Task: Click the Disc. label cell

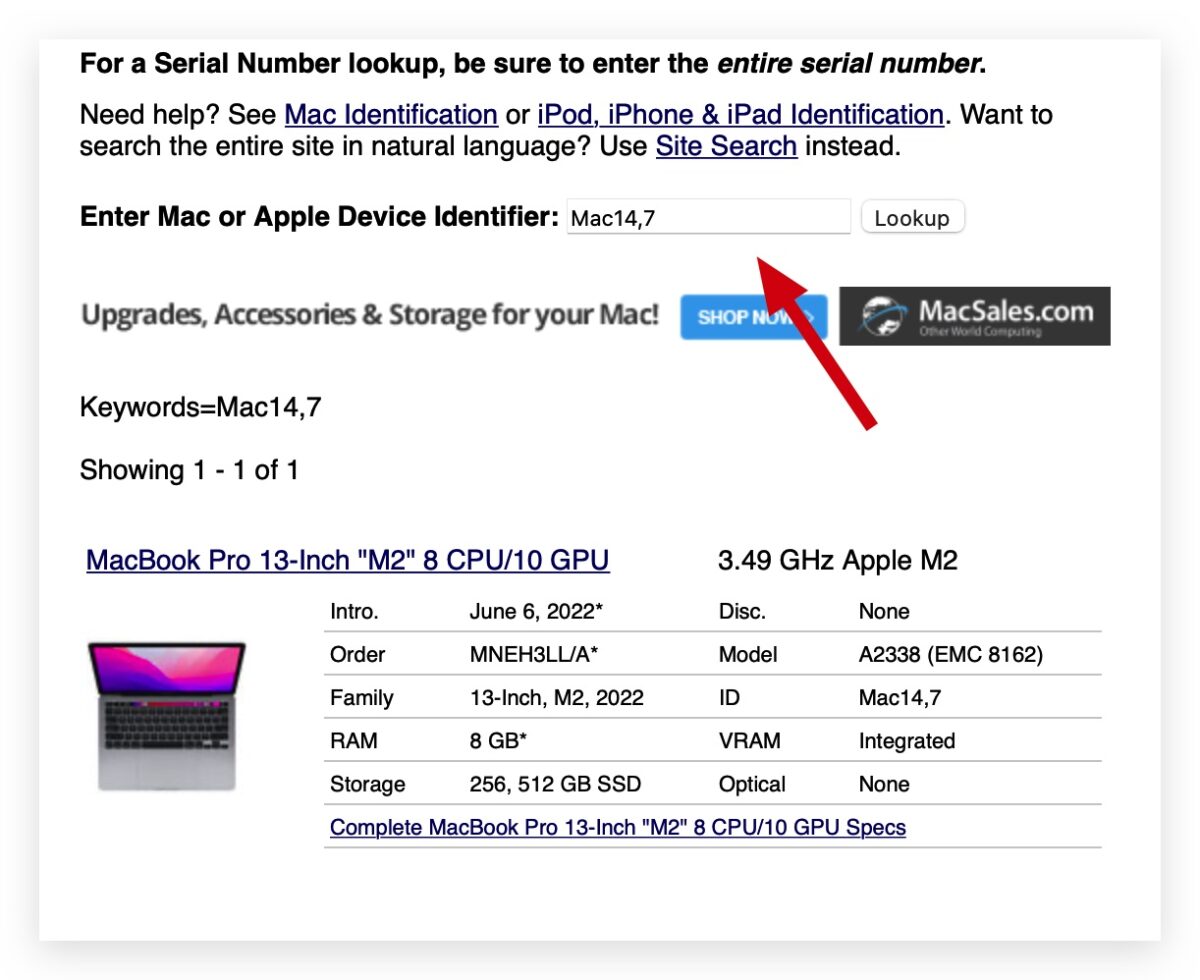Action: 742,611
